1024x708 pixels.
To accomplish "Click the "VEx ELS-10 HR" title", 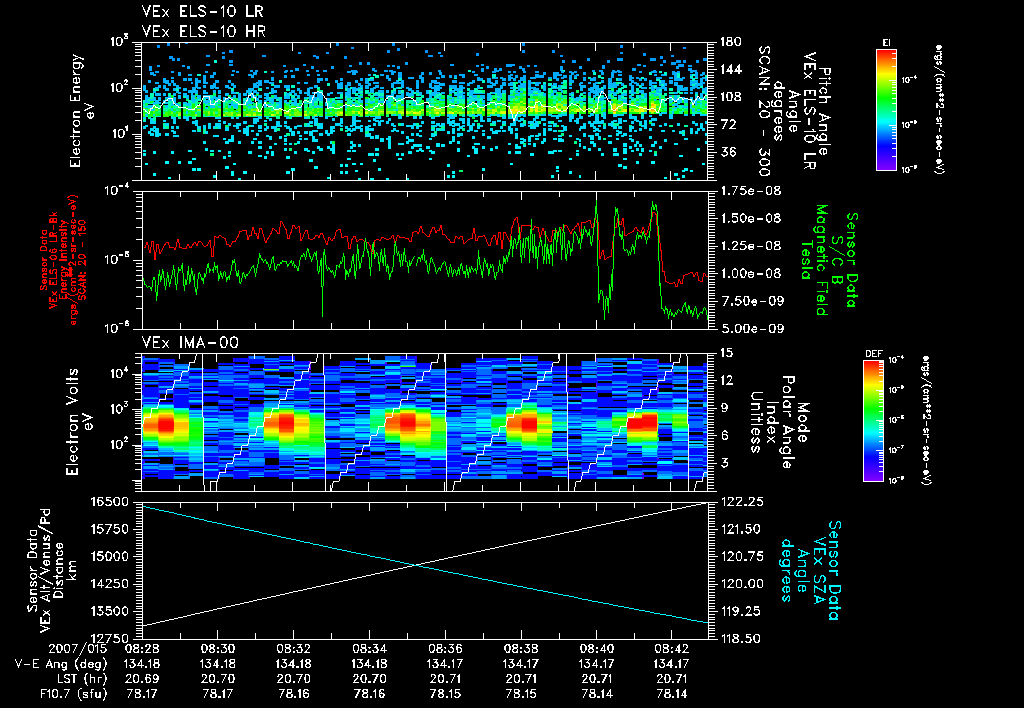I will 203,31.
